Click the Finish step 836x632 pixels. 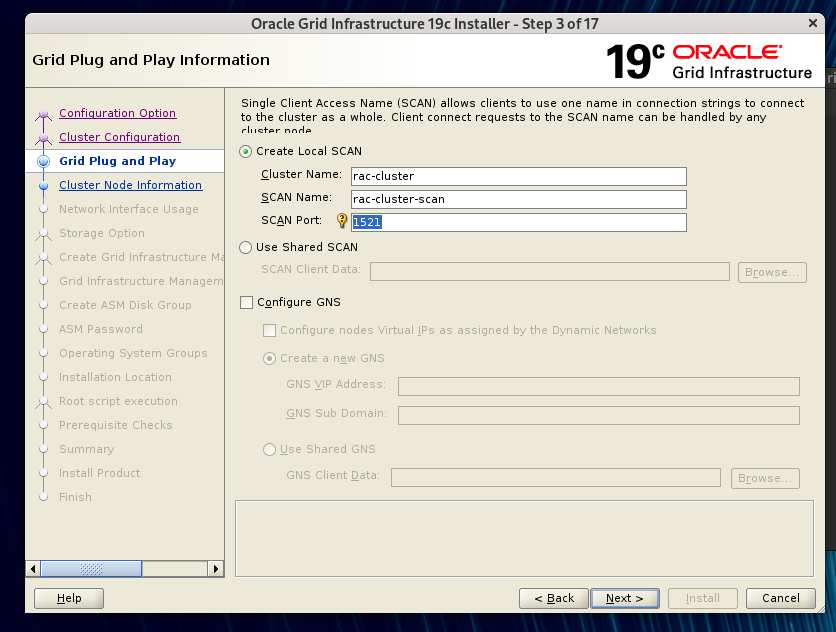click(75, 497)
